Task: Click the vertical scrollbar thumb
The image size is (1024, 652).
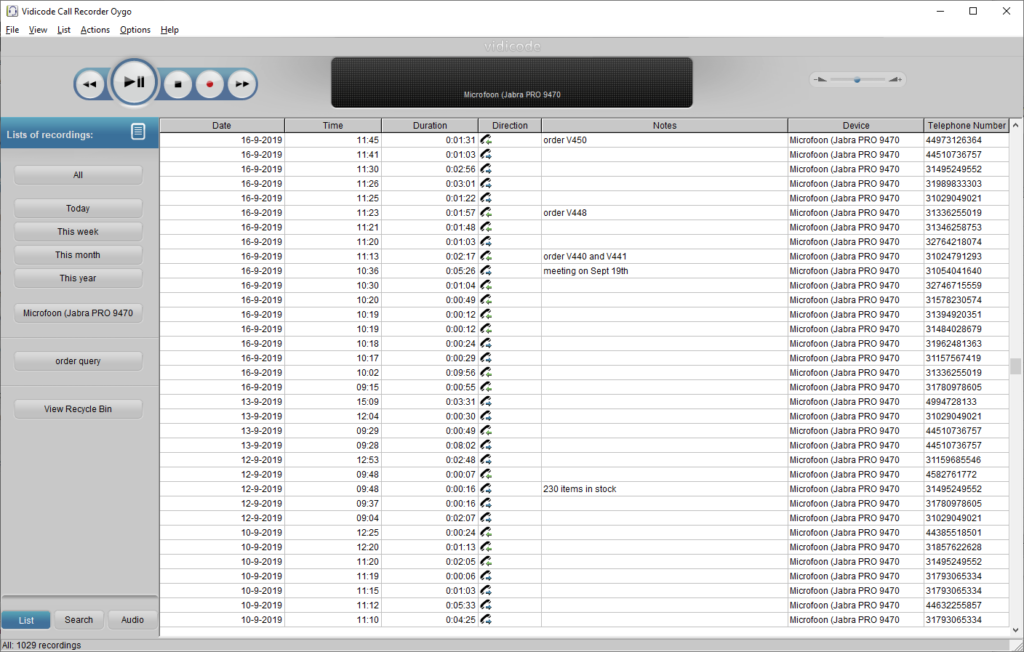Action: [1016, 366]
